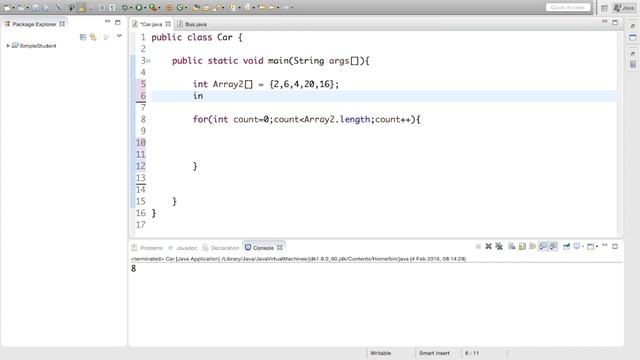Expand the SimpleStudent project tree

pyautogui.click(x=8, y=46)
